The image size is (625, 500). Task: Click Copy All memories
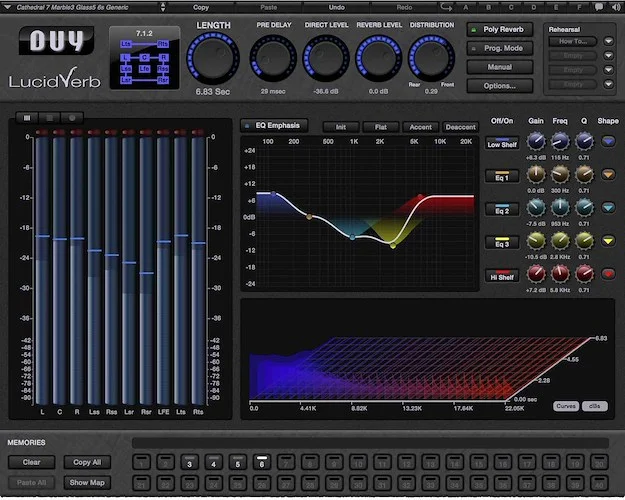87,462
